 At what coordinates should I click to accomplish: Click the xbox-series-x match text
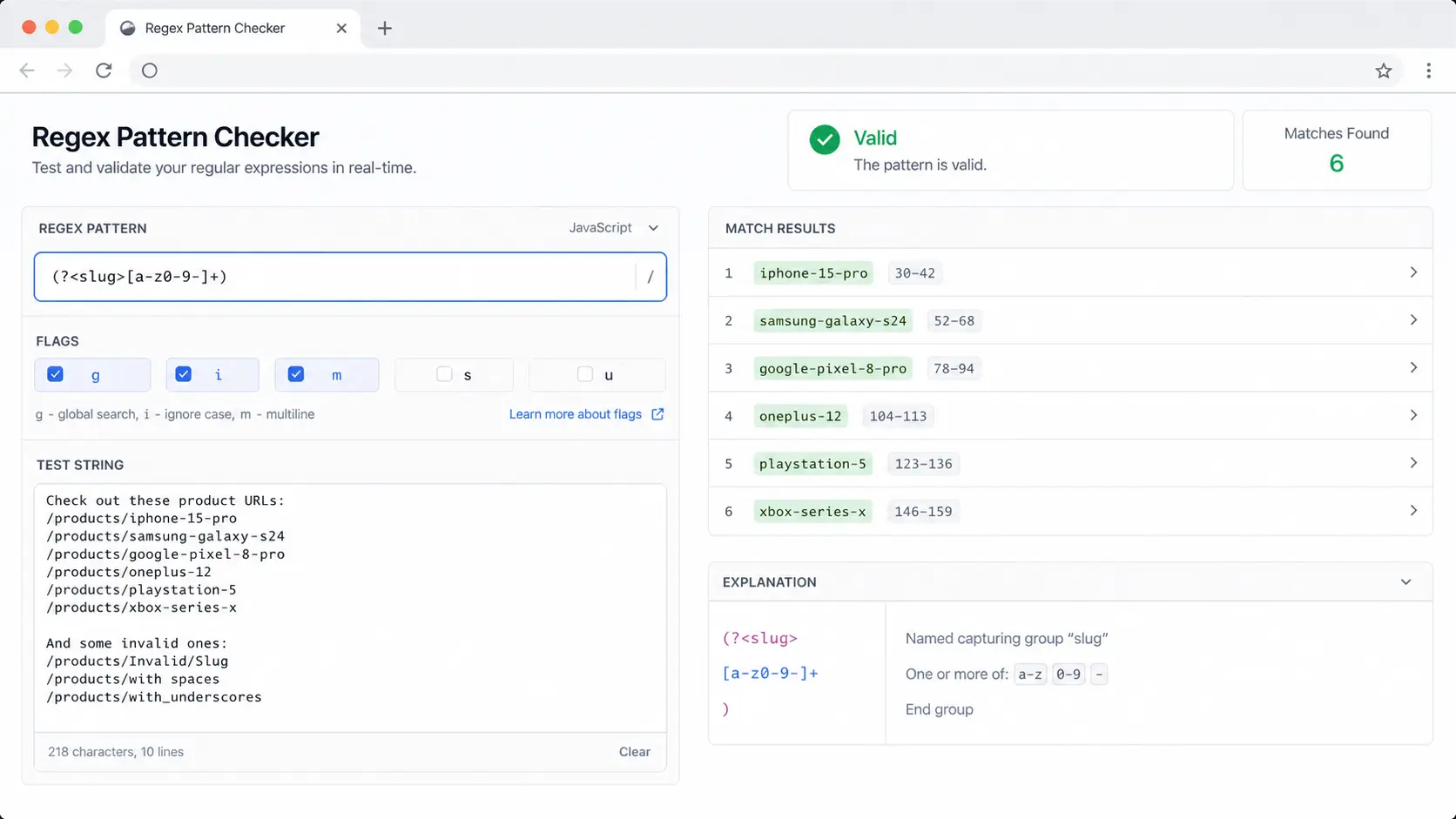(x=812, y=512)
